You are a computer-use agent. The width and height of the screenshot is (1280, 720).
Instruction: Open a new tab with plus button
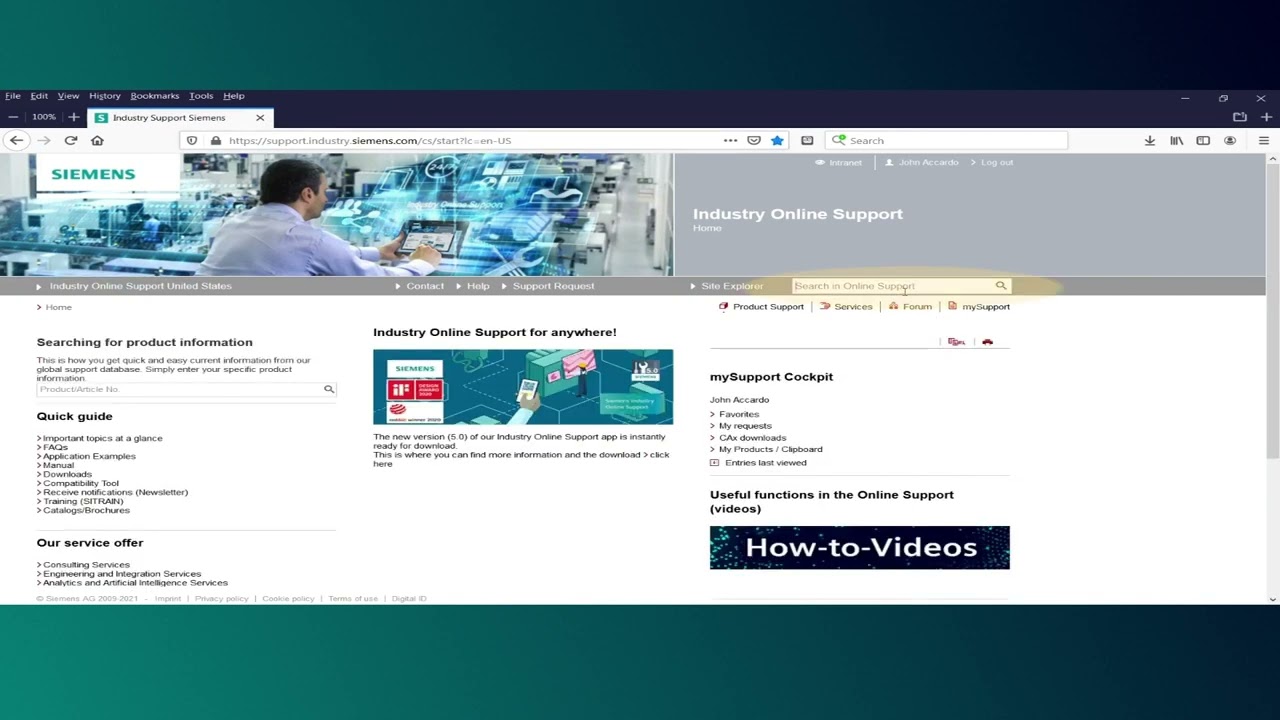click(1266, 117)
